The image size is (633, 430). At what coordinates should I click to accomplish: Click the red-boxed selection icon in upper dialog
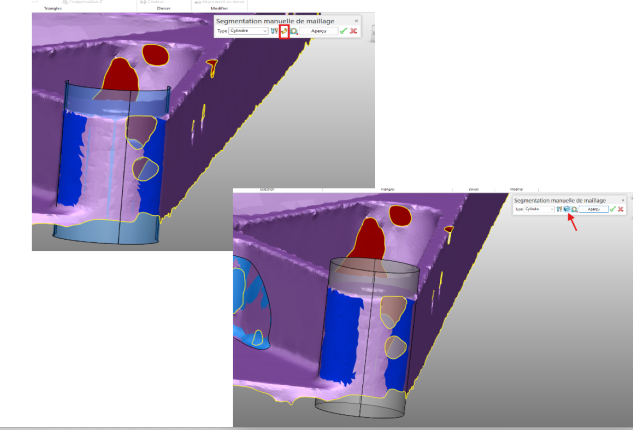tap(284, 31)
